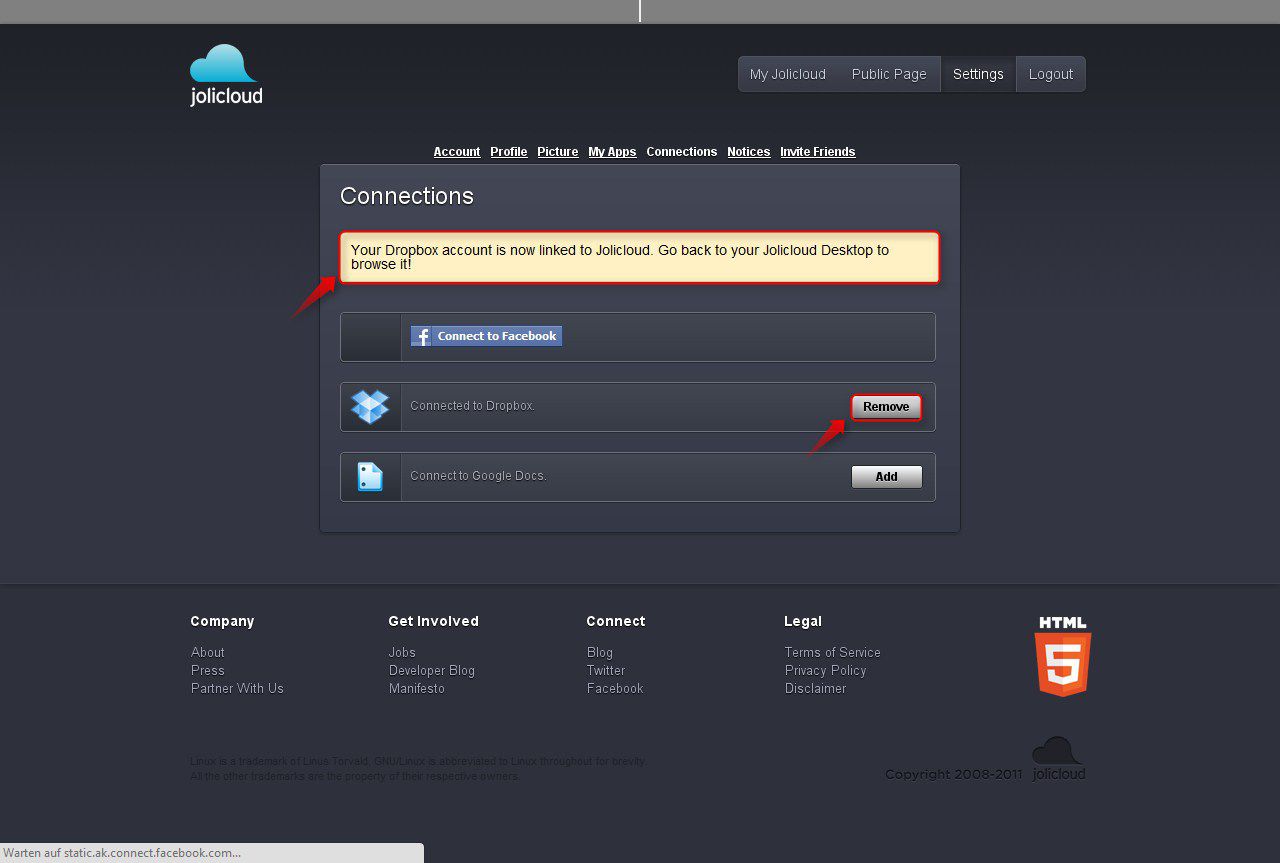The width and height of the screenshot is (1280, 863).
Task: Click the jolicloud cloud logo in the header
Action: (x=222, y=62)
